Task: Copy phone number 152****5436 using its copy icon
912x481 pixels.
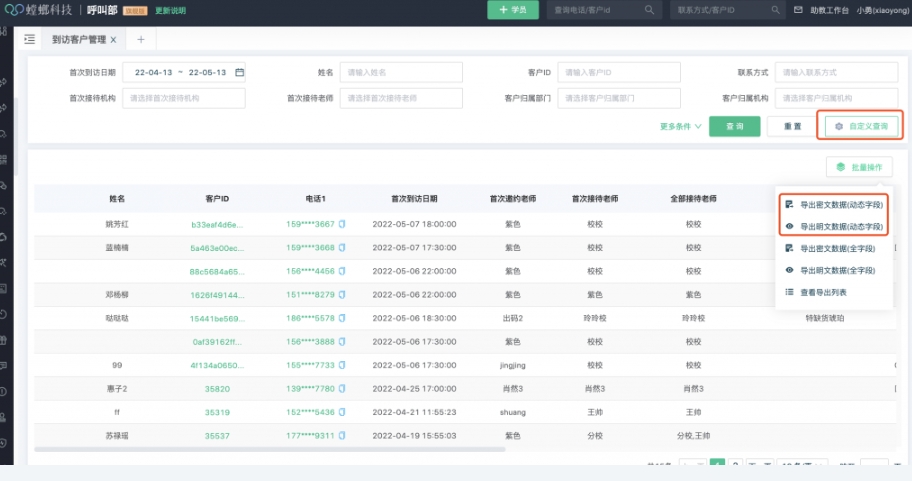Action: [x=342, y=412]
